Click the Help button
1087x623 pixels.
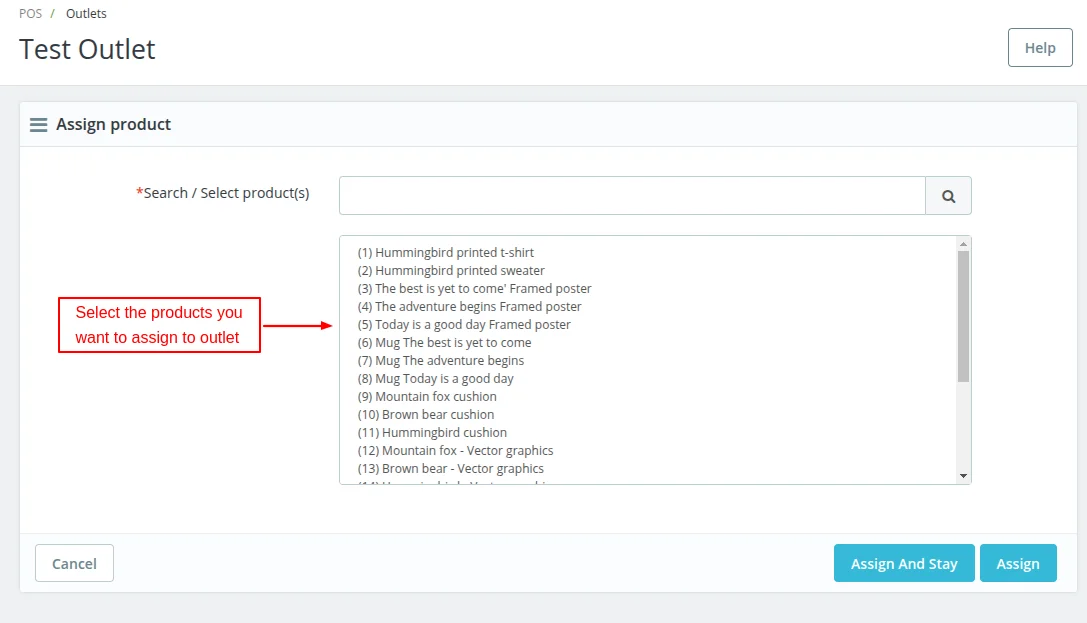pyautogui.click(x=1040, y=47)
